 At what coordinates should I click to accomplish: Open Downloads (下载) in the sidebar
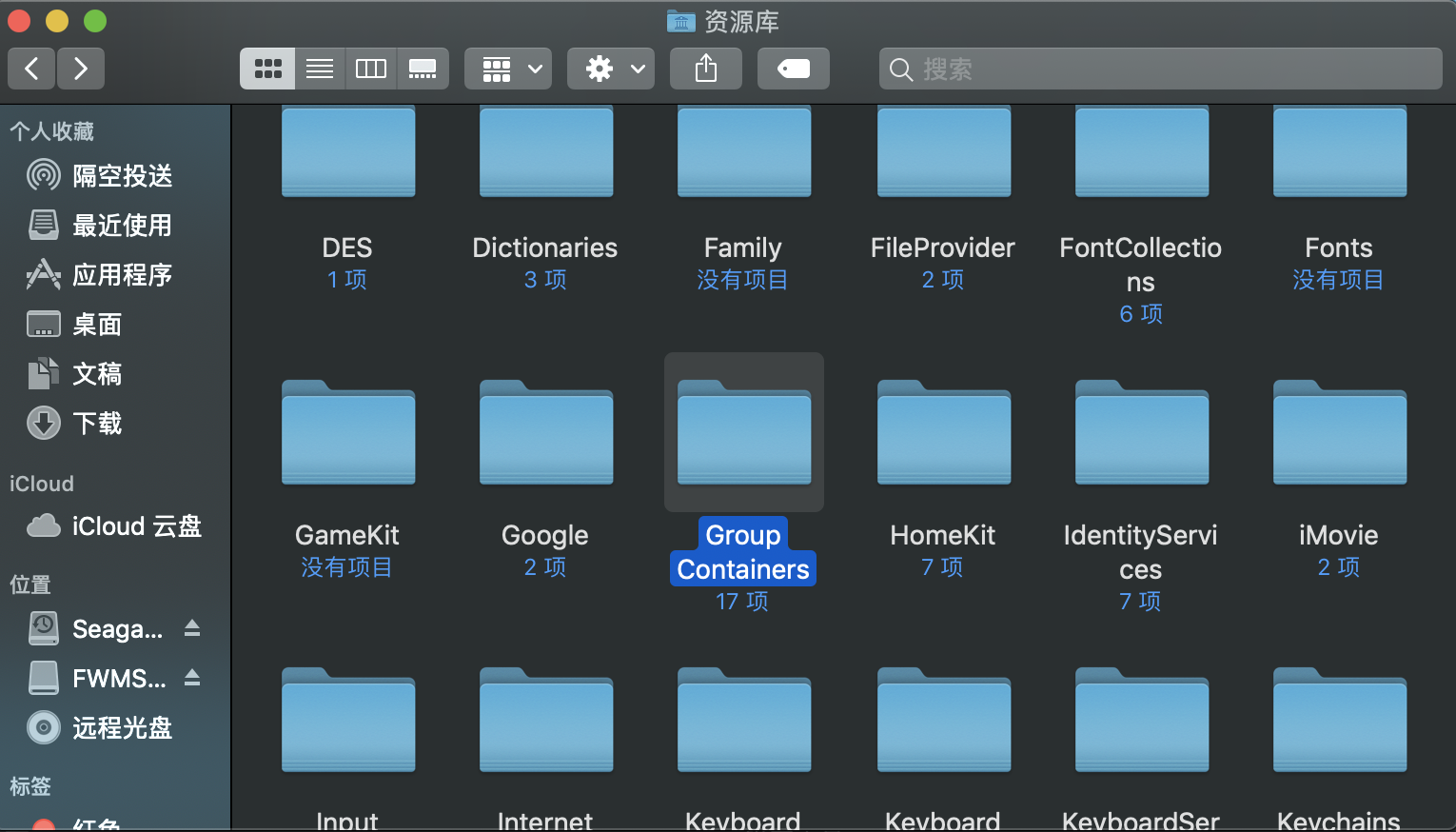[114, 423]
